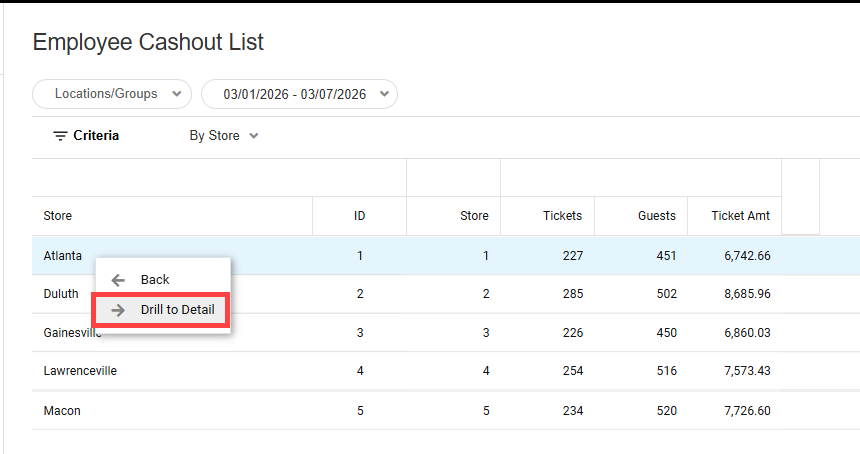Select Back from the context menu
This screenshot has width=860, height=454.
click(x=155, y=280)
